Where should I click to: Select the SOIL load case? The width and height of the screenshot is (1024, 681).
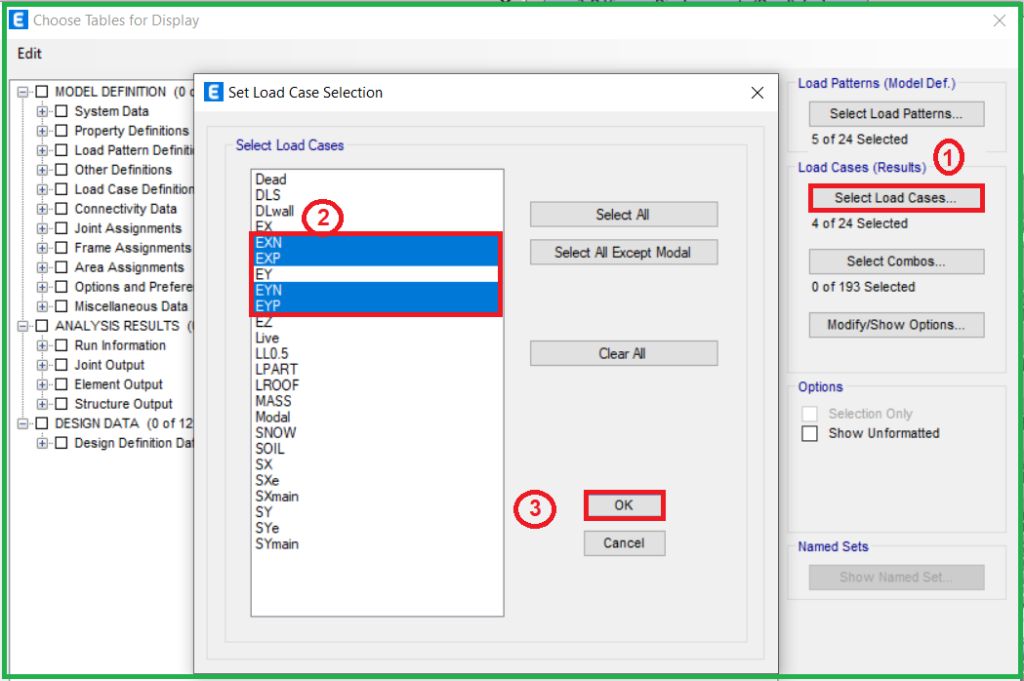click(377, 449)
